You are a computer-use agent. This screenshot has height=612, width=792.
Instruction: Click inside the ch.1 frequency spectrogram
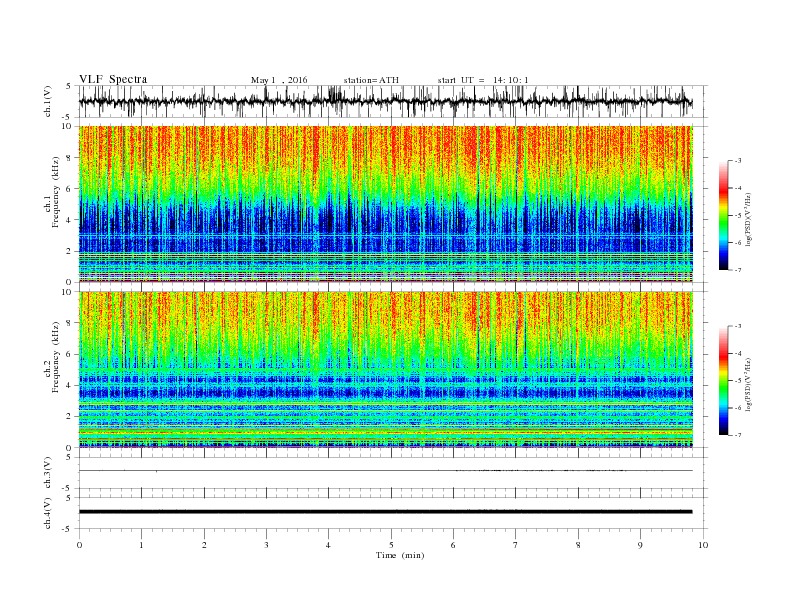385,204
